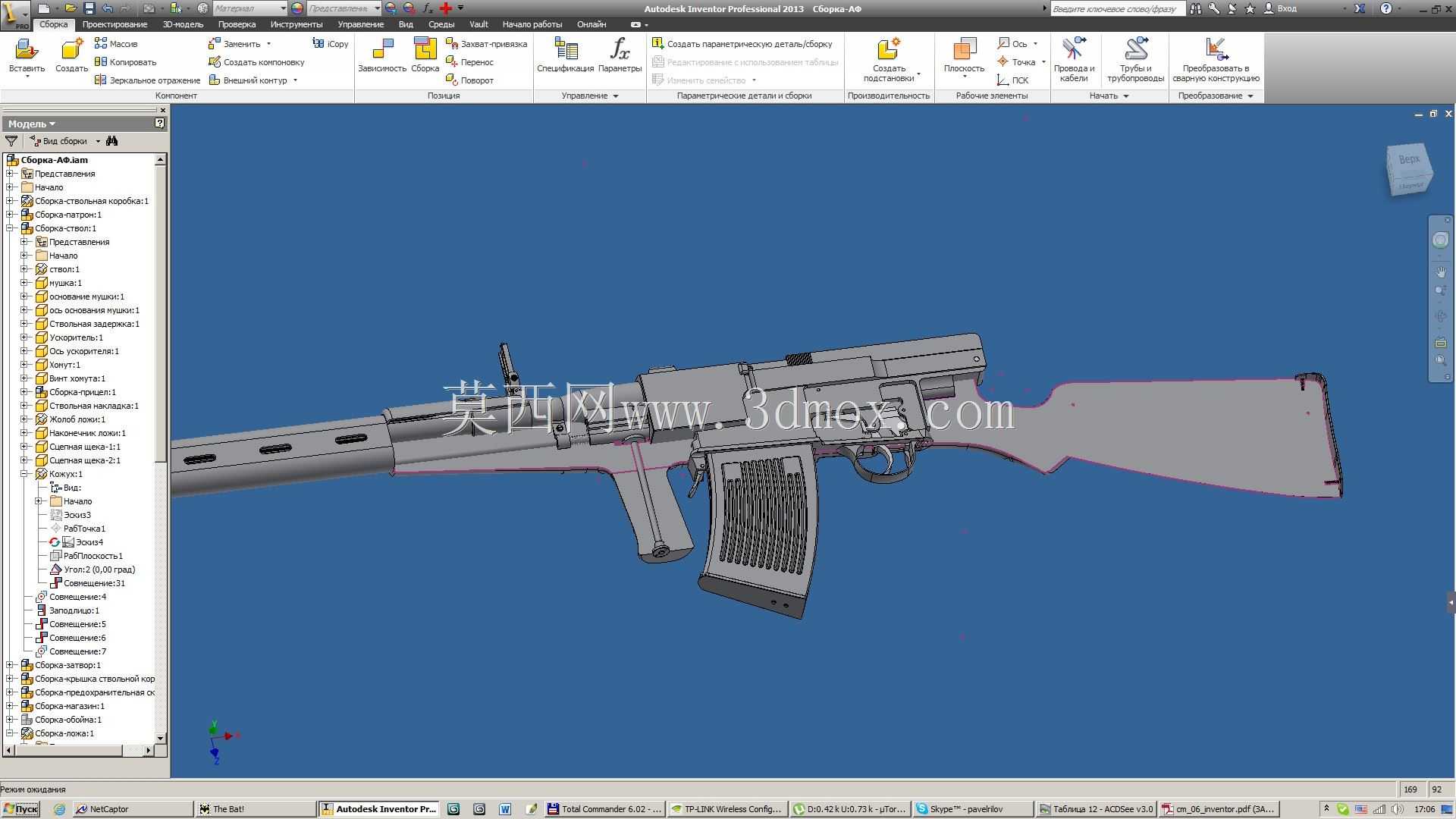1456x819 pixels.
Task: Select Эскиз4 in the model tree
Action: [x=89, y=542]
